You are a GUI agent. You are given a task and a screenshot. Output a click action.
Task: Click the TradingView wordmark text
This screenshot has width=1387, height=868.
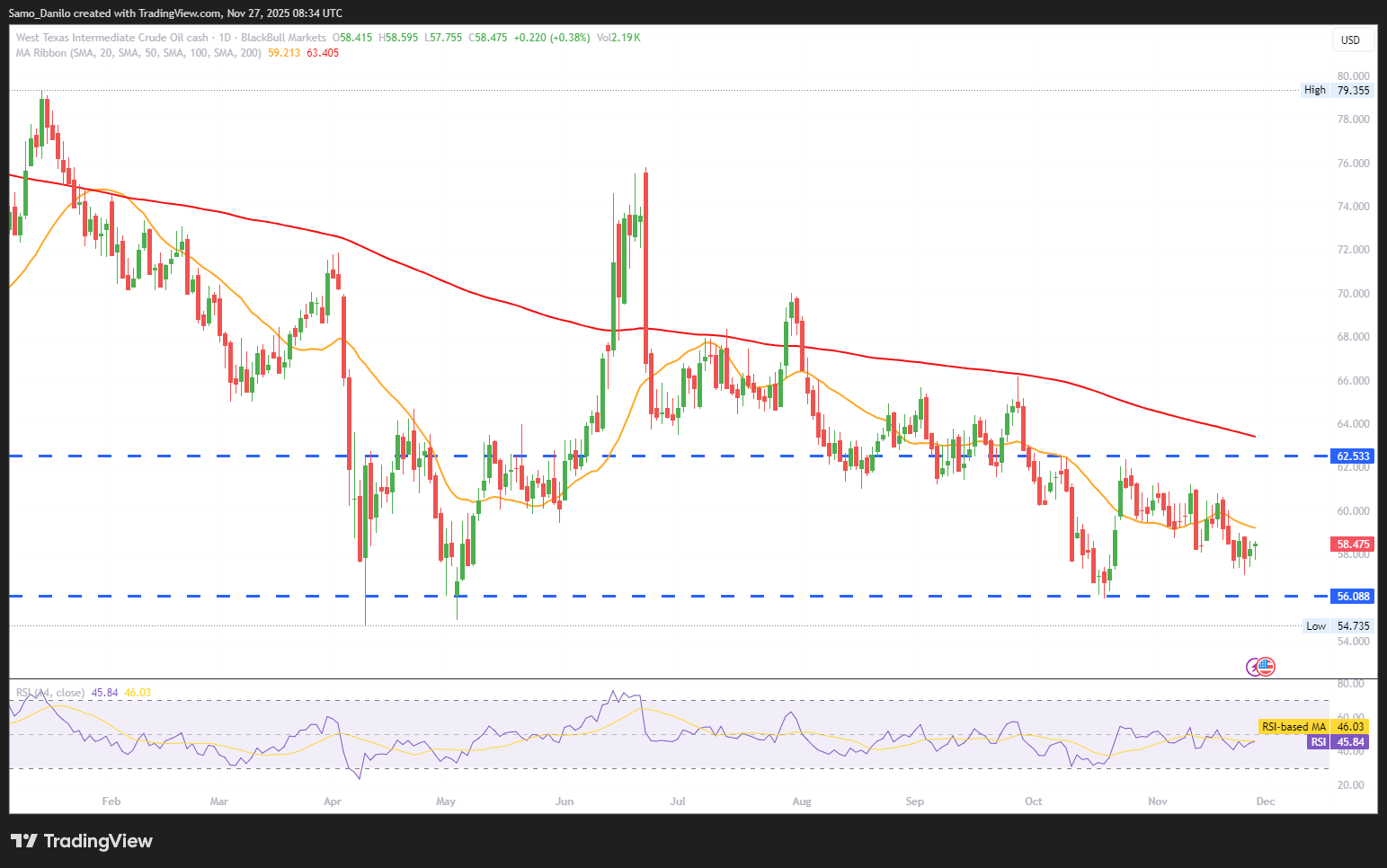point(98,841)
